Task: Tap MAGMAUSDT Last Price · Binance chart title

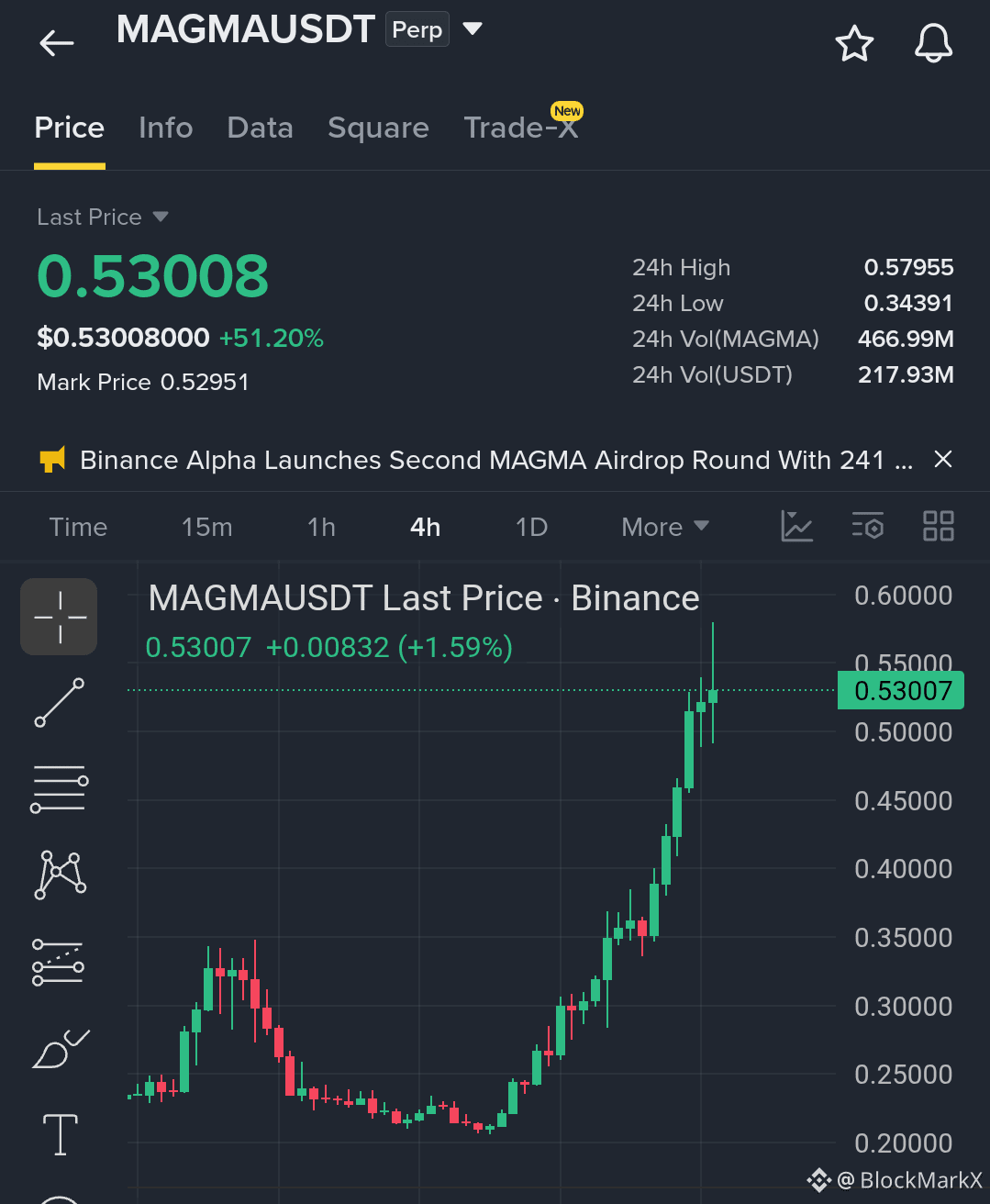Action: tap(424, 598)
